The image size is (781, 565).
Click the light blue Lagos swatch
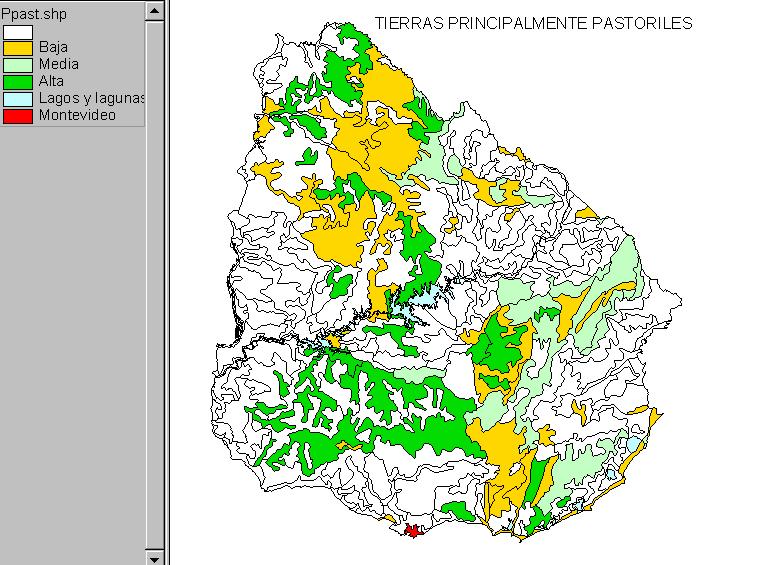tap(18, 99)
